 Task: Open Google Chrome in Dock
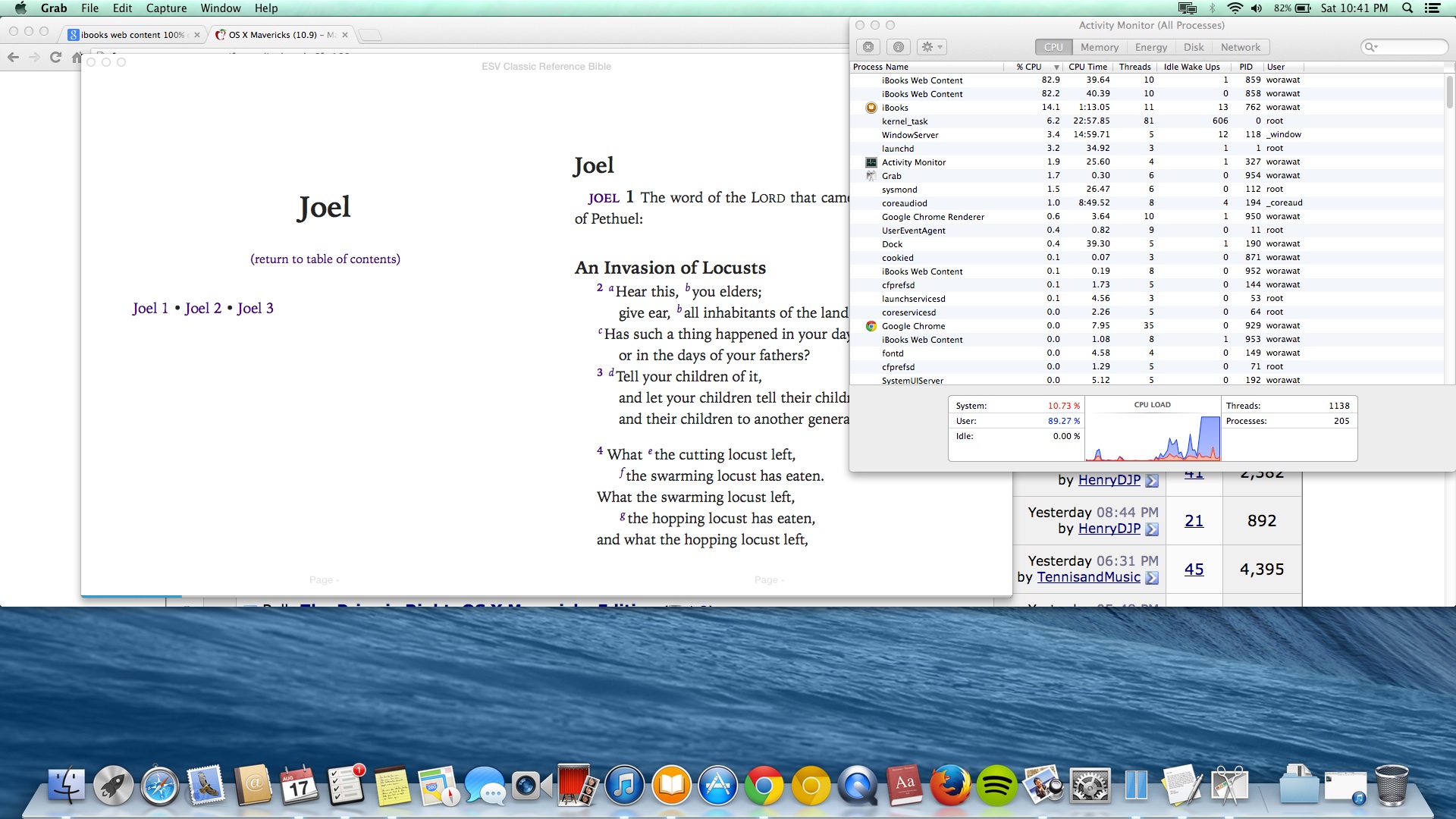coord(764,785)
